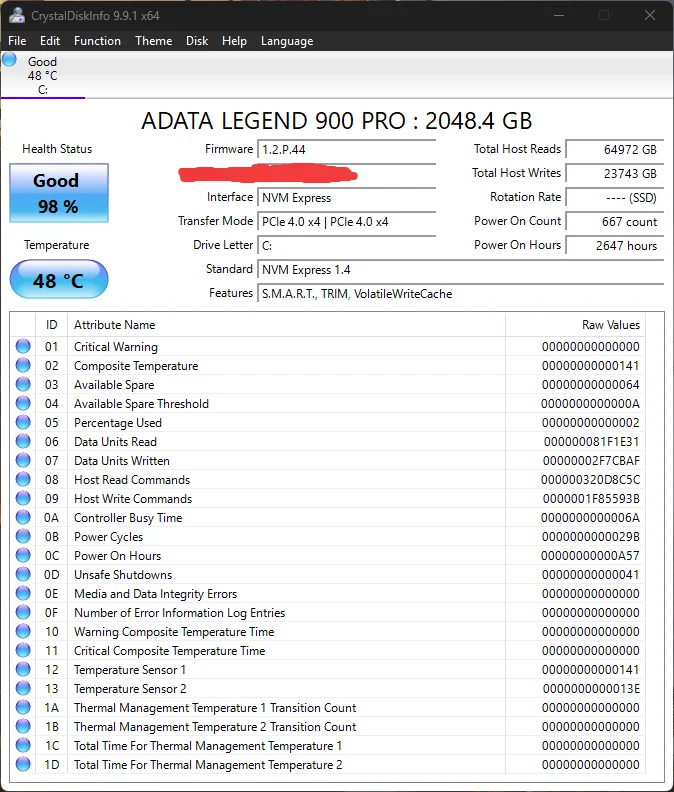Click the status circle beside Percentage Used

(23, 422)
